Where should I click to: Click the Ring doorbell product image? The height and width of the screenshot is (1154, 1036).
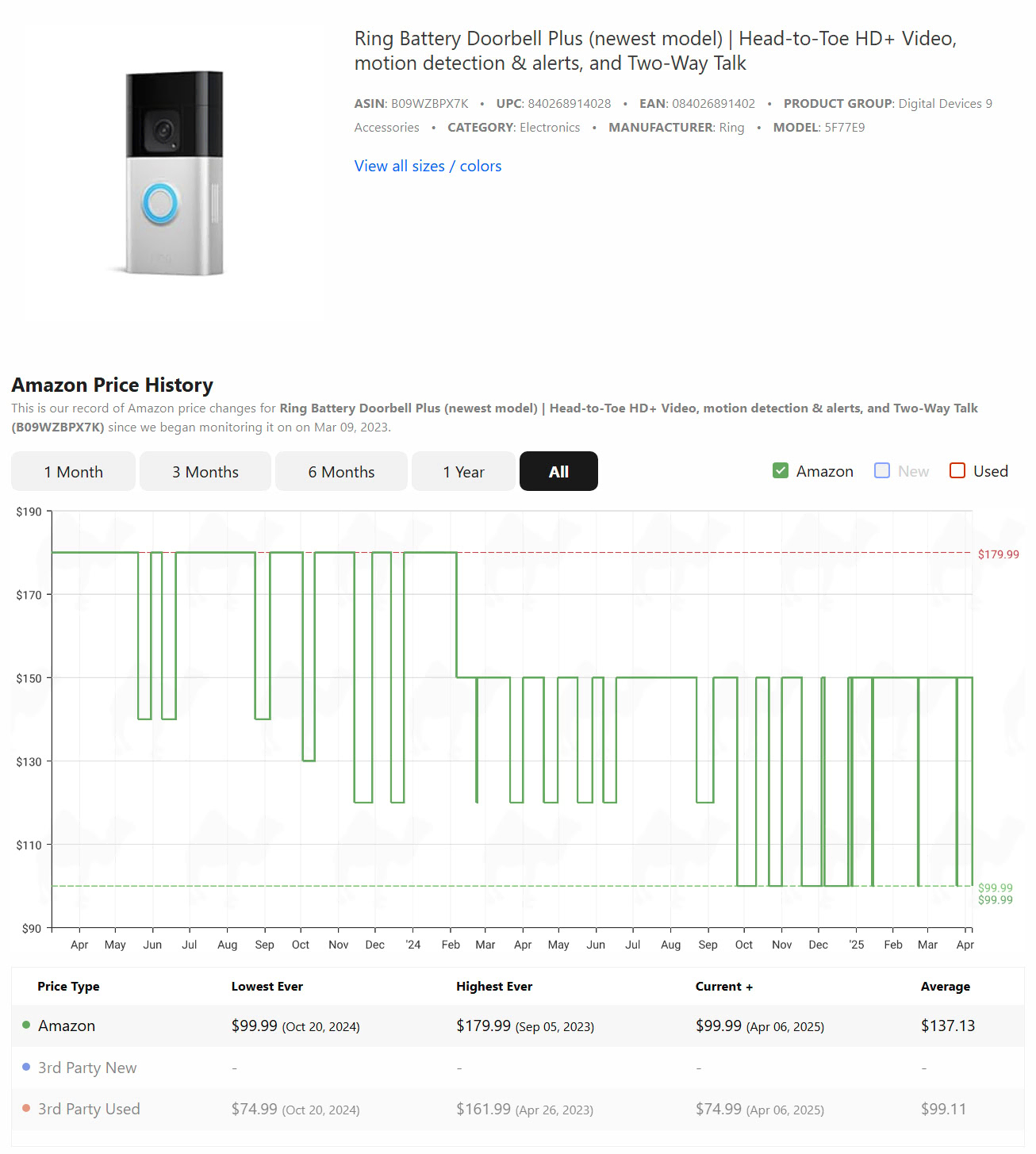click(x=174, y=173)
